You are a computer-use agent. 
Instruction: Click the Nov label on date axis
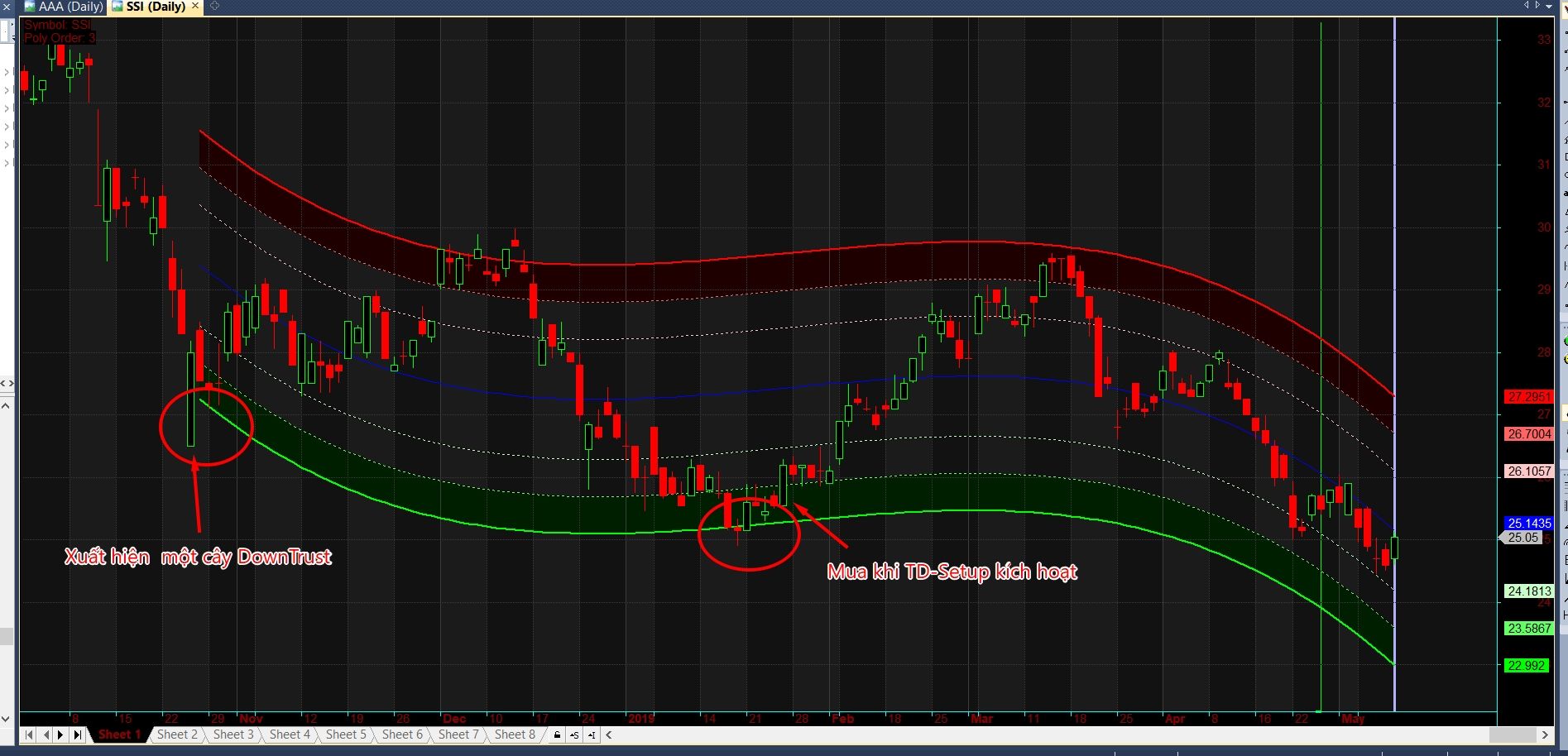(x=251, y=719)
